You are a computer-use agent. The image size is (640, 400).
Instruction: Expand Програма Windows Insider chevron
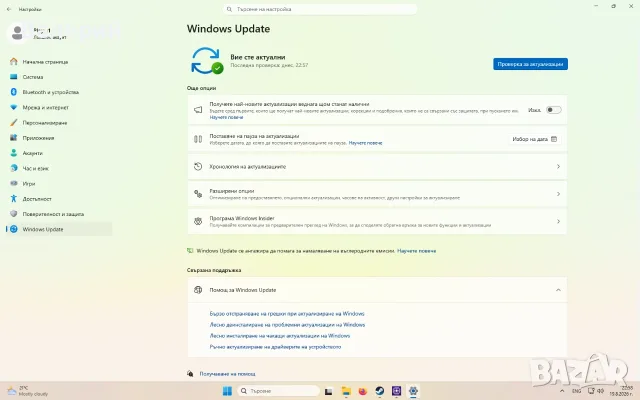(558, 221)
